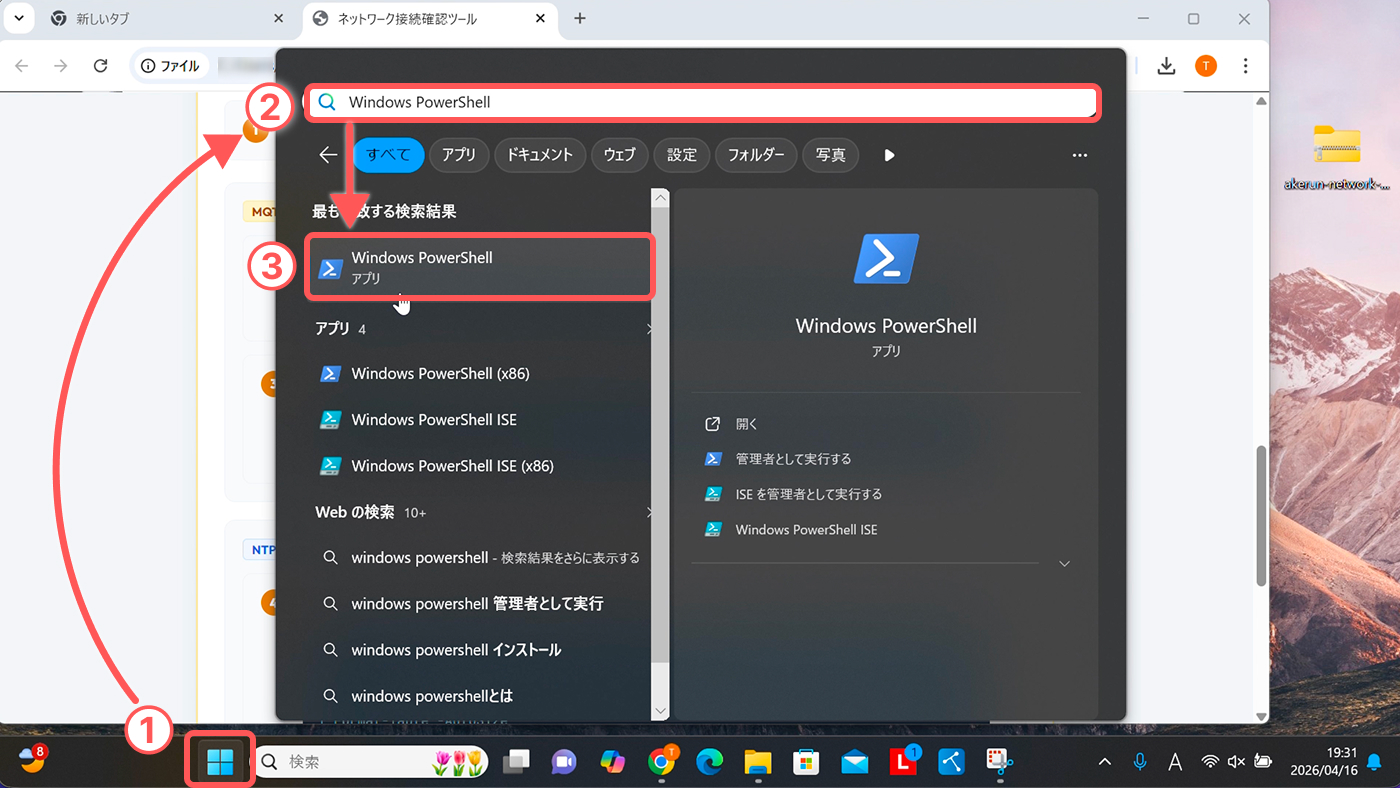The image size is (1400, 788).
Task: Select the Windows PowerShell ISE result
Action: tap(481, 420)
